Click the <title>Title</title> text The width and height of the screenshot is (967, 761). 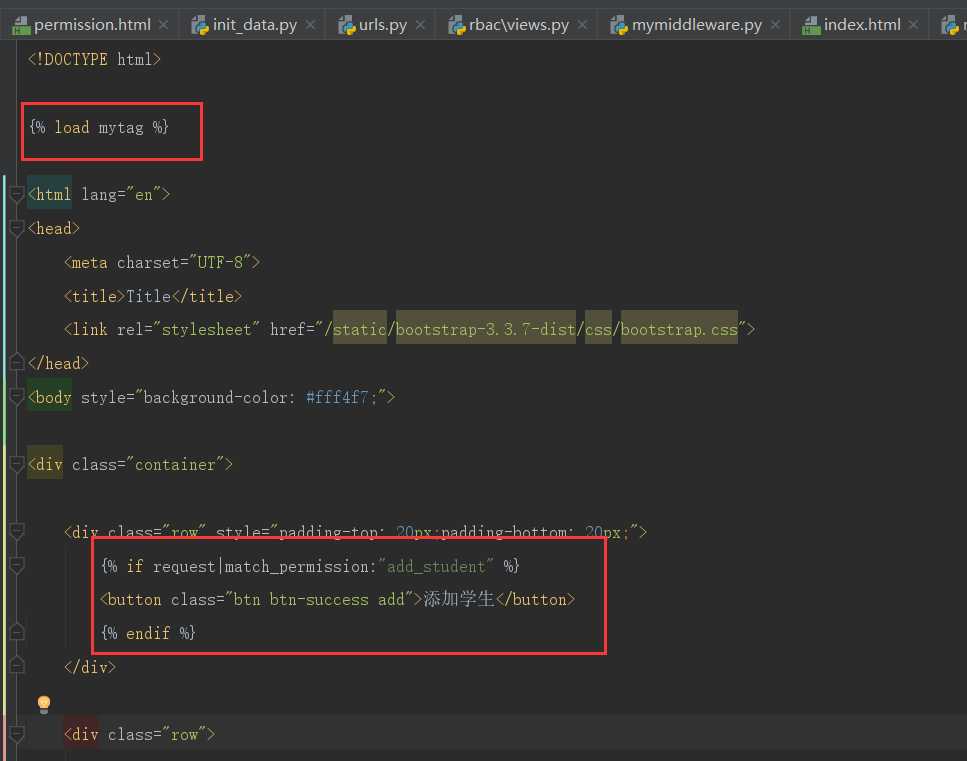153,296
